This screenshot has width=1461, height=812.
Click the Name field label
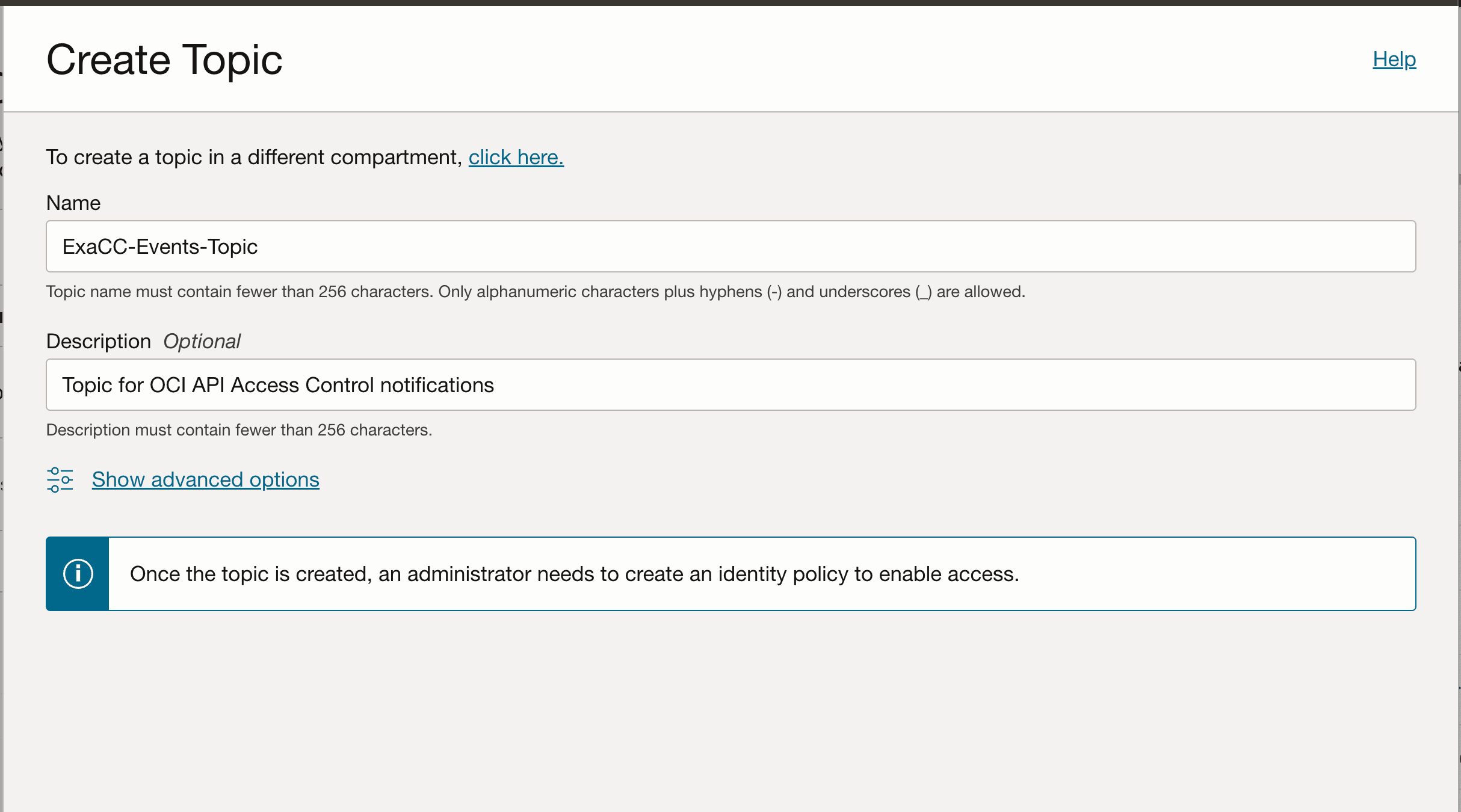point(73,203)
